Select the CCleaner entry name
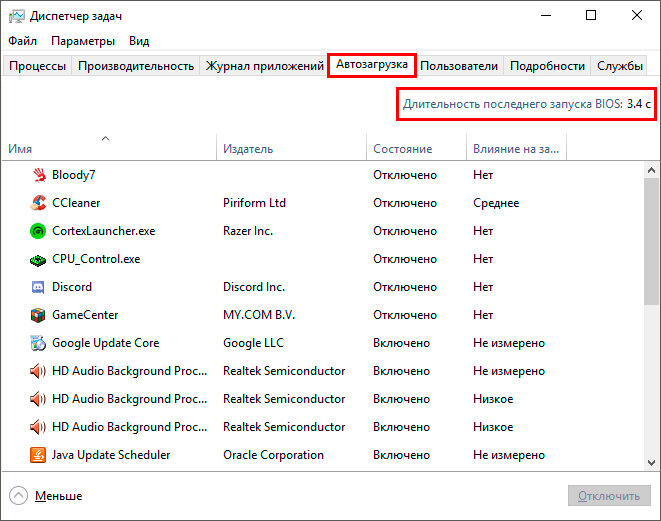 tap(76, 203)
